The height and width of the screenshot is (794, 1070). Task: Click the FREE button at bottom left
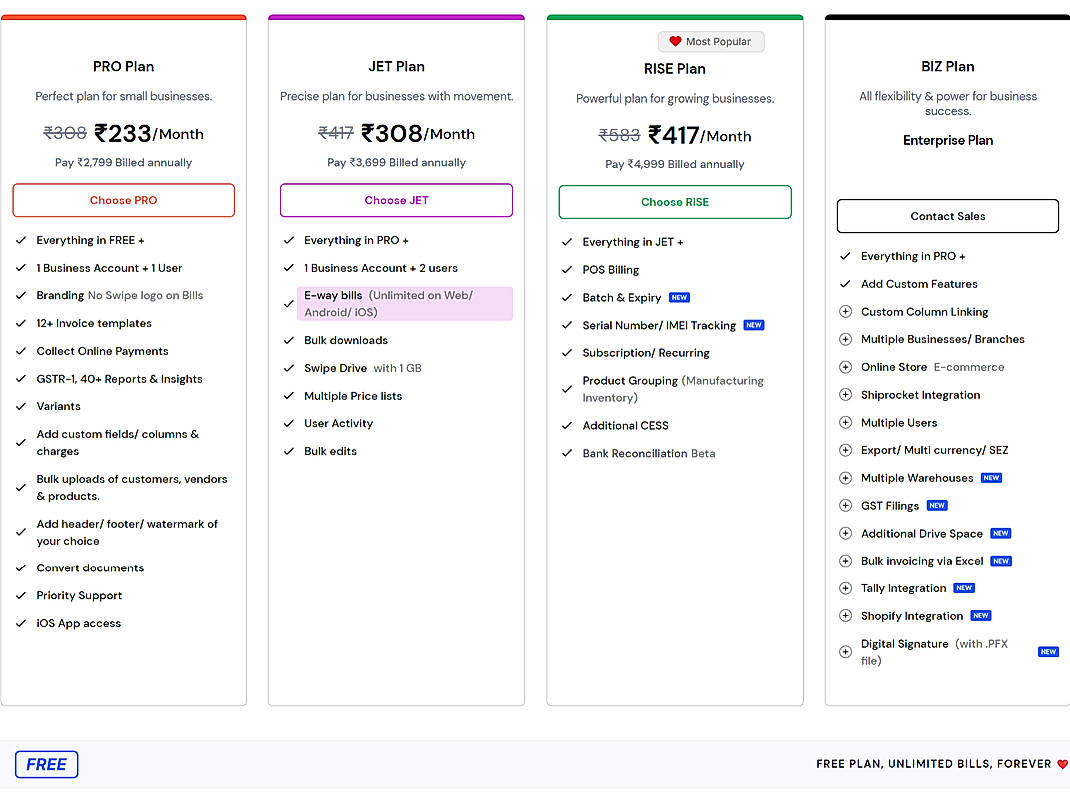pyautogui.click(x=46, y=764)
